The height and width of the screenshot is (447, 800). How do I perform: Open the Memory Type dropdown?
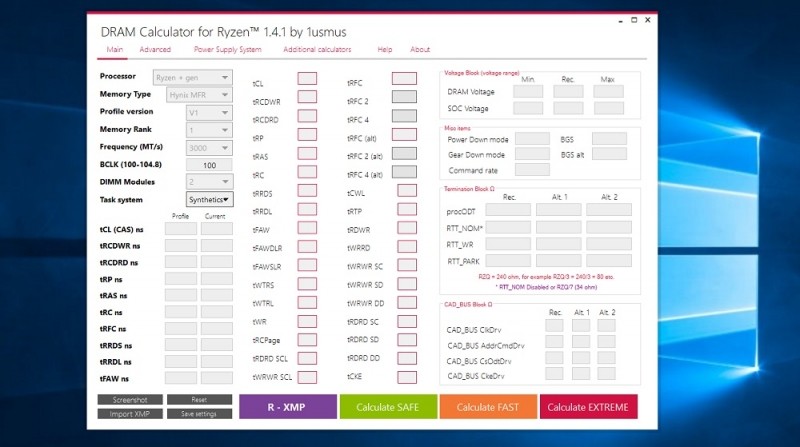pos(199,95)
